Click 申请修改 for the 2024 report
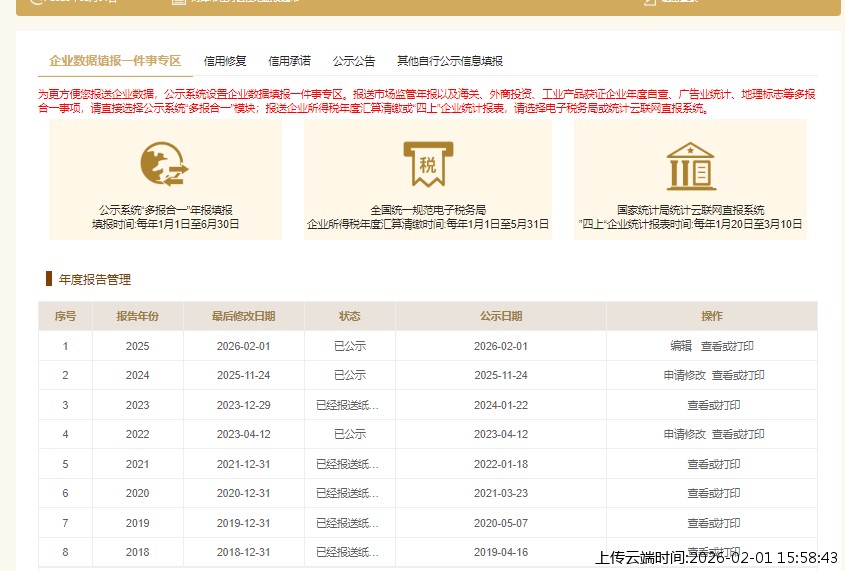Image resolution: width=845 pixels, height=571 pixels. [x=684, y=376]
